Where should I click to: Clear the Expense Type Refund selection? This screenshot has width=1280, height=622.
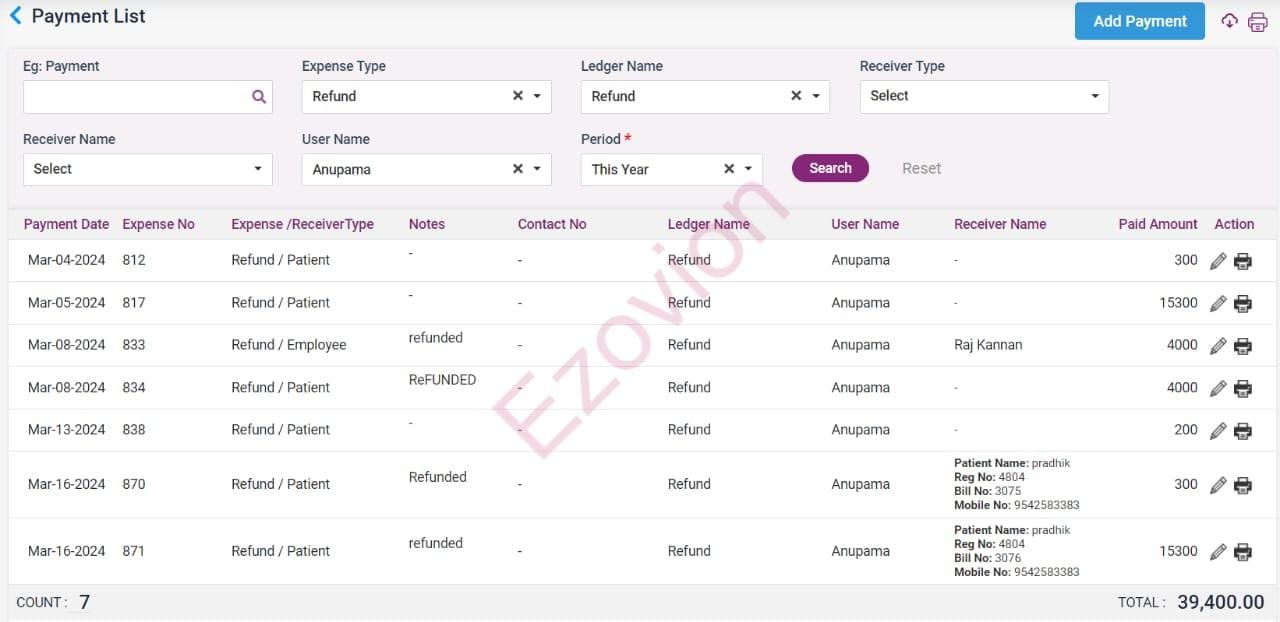pos(518,96)
